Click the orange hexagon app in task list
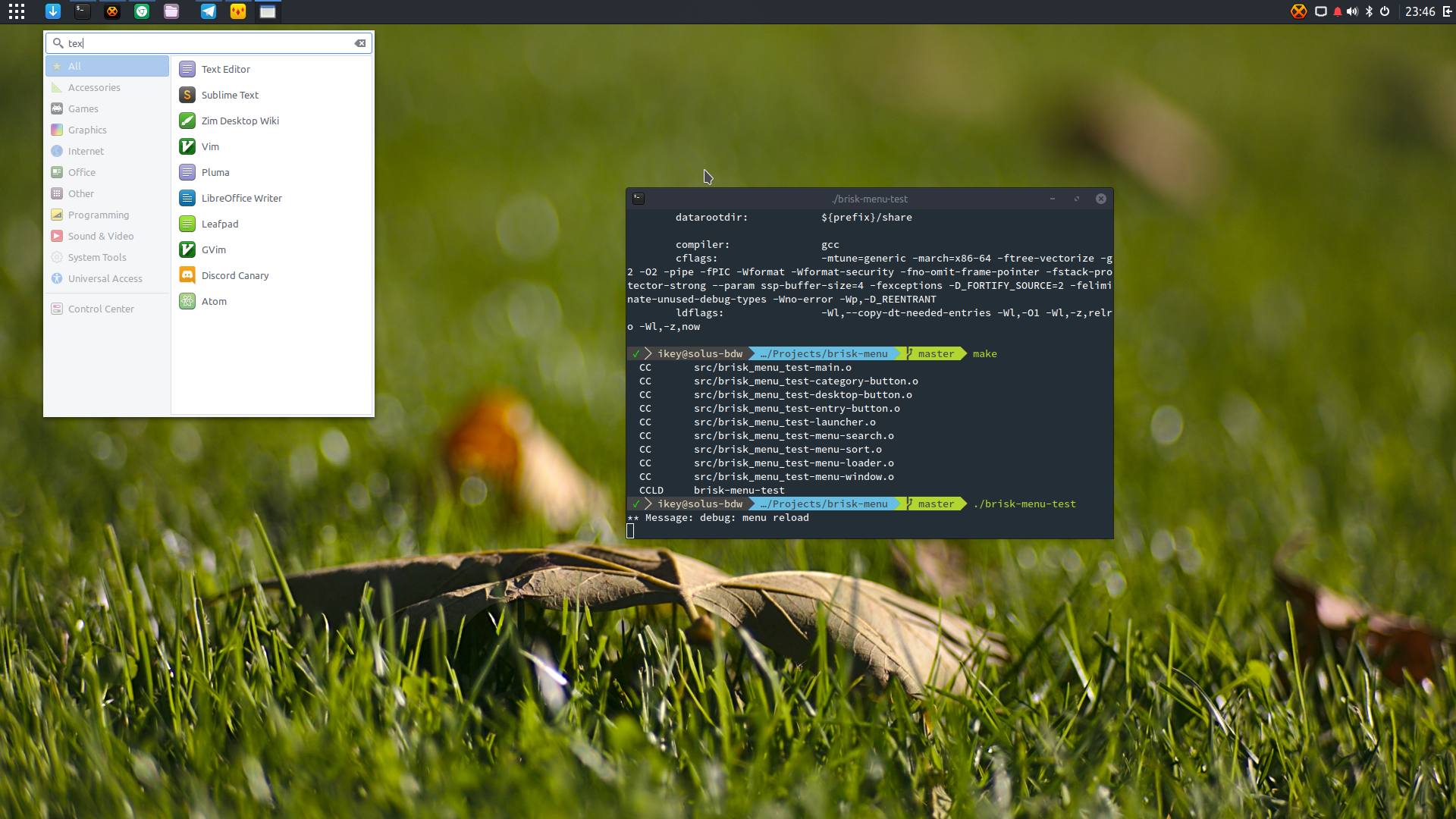The height and width of the screenshot is (819, 1456). [x=112, y=11]
